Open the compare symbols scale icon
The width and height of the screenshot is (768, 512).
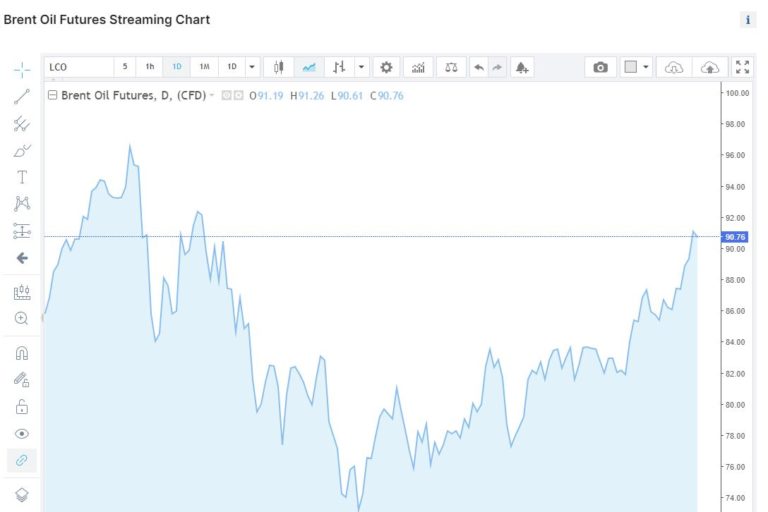pyautogui.click(x=451, y=67)
